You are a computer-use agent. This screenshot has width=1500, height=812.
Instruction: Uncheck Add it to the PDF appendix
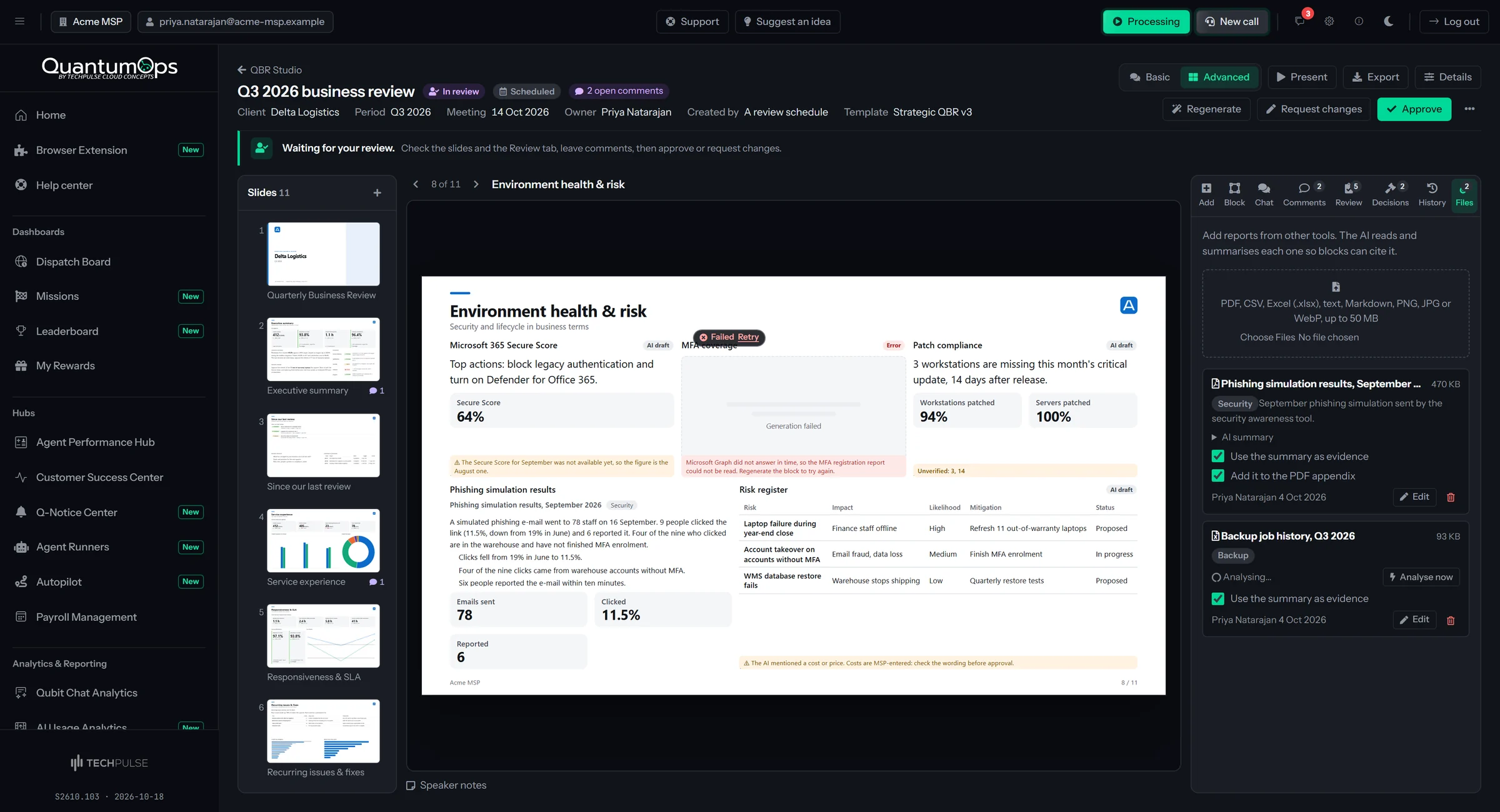coord(1218,476)
